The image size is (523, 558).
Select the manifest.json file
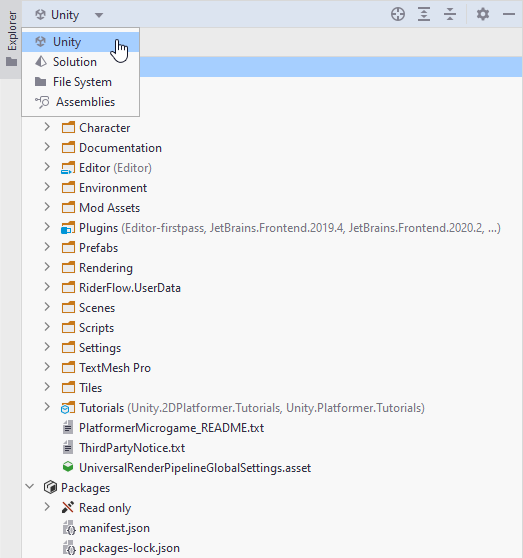click(114, 528)
